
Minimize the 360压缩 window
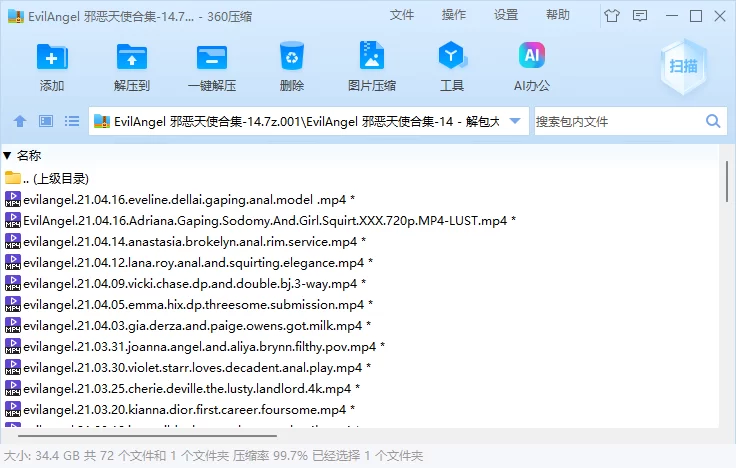click(672, 16)
